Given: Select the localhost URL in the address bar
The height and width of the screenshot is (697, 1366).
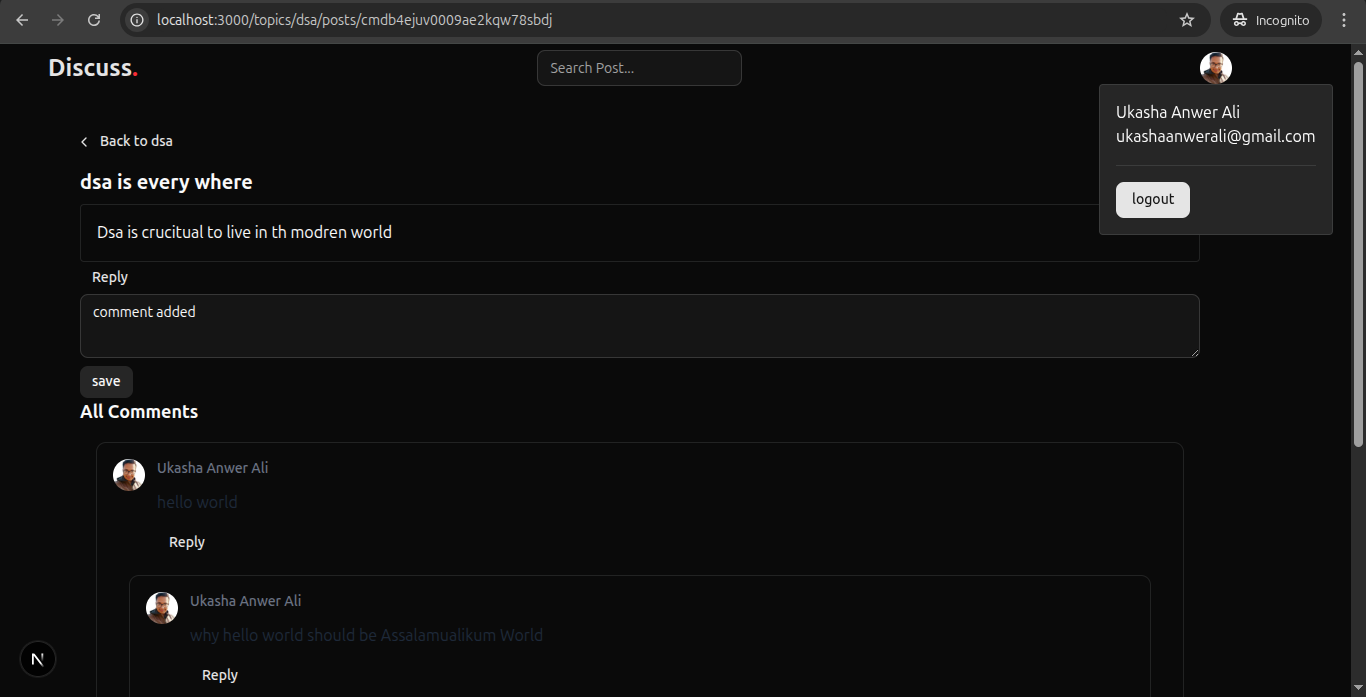Looking at the screenshot, I should click(355, 20).
